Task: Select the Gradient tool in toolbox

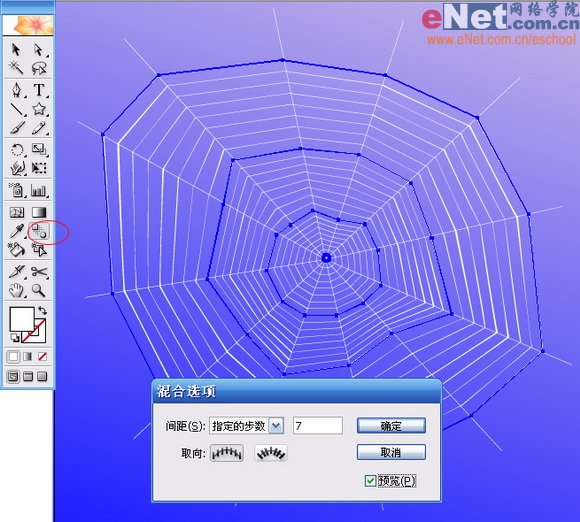Action: click(x=39, y=212)
